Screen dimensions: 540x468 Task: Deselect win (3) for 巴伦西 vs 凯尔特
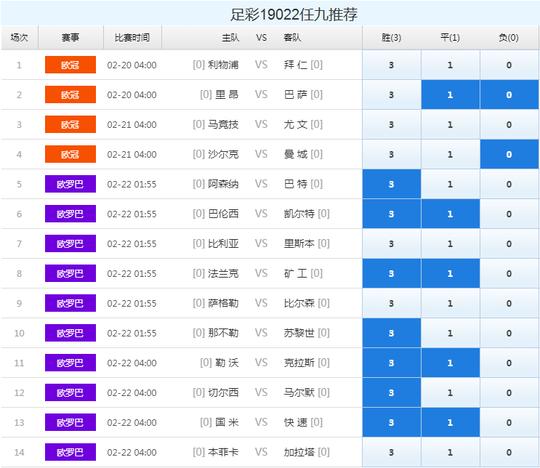392,214
